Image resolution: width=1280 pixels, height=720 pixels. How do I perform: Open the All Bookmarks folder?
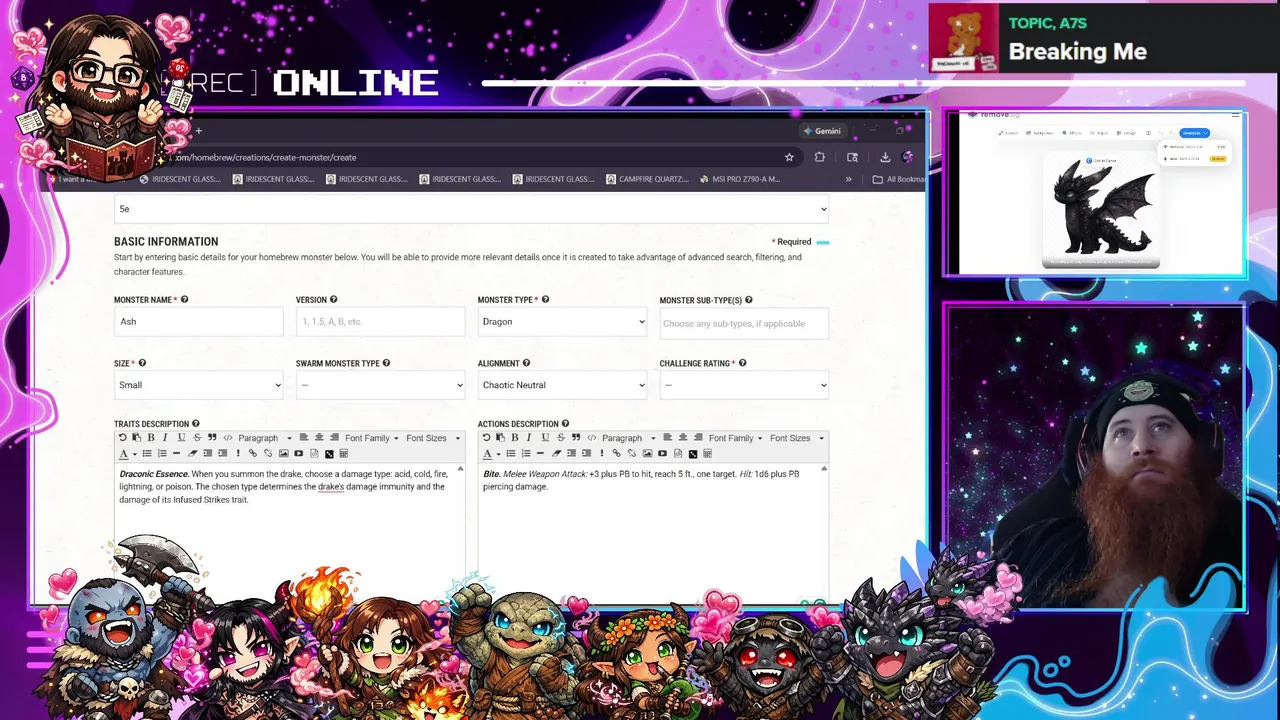coord(898,179)
